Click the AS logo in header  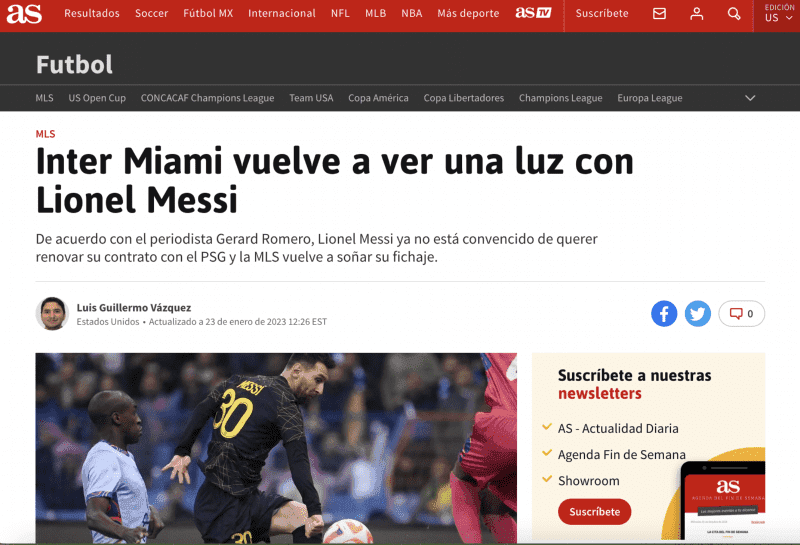pyautogui.click(x=24, y=14)
